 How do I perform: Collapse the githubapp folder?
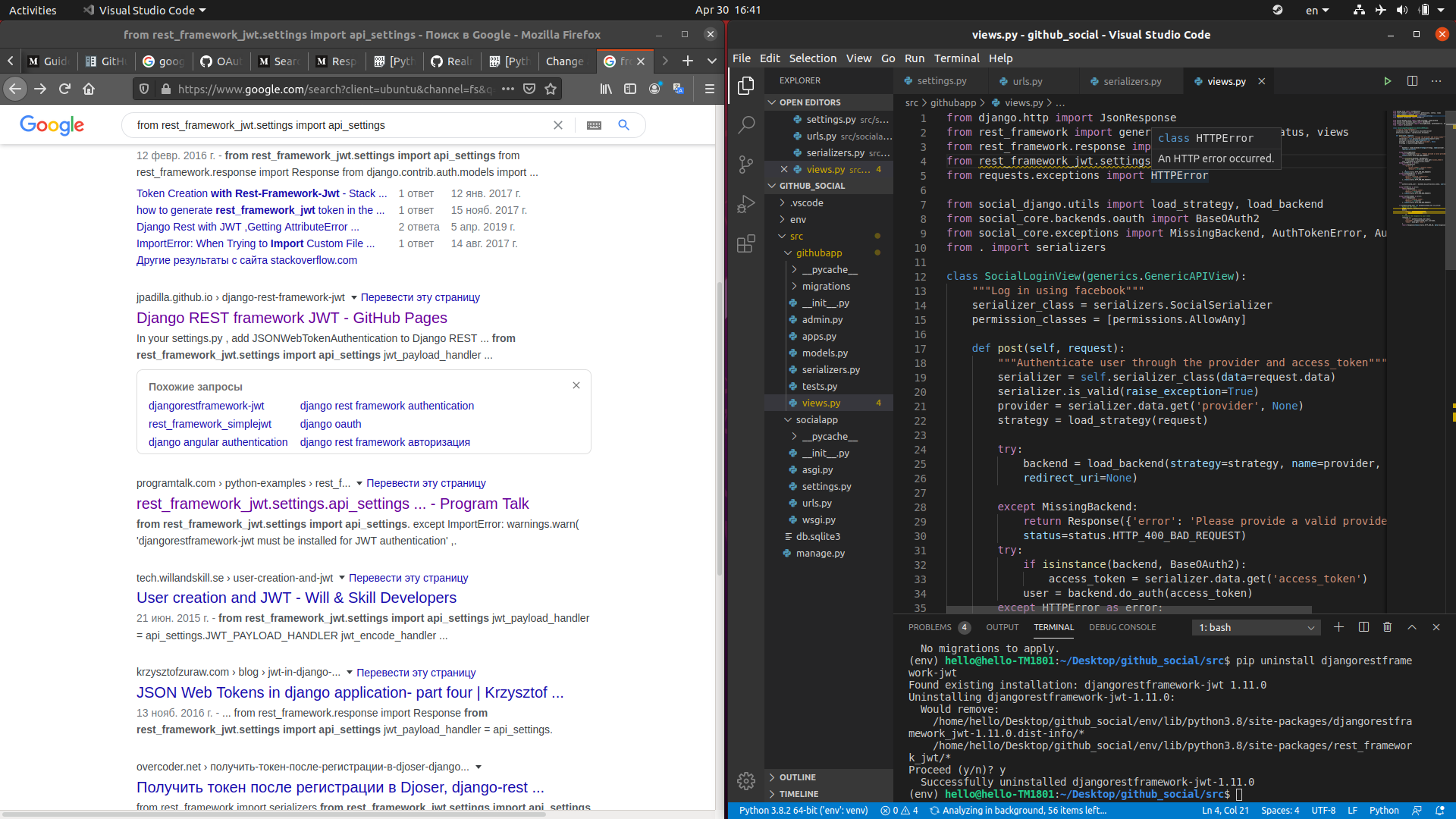[x=818, y=253]
